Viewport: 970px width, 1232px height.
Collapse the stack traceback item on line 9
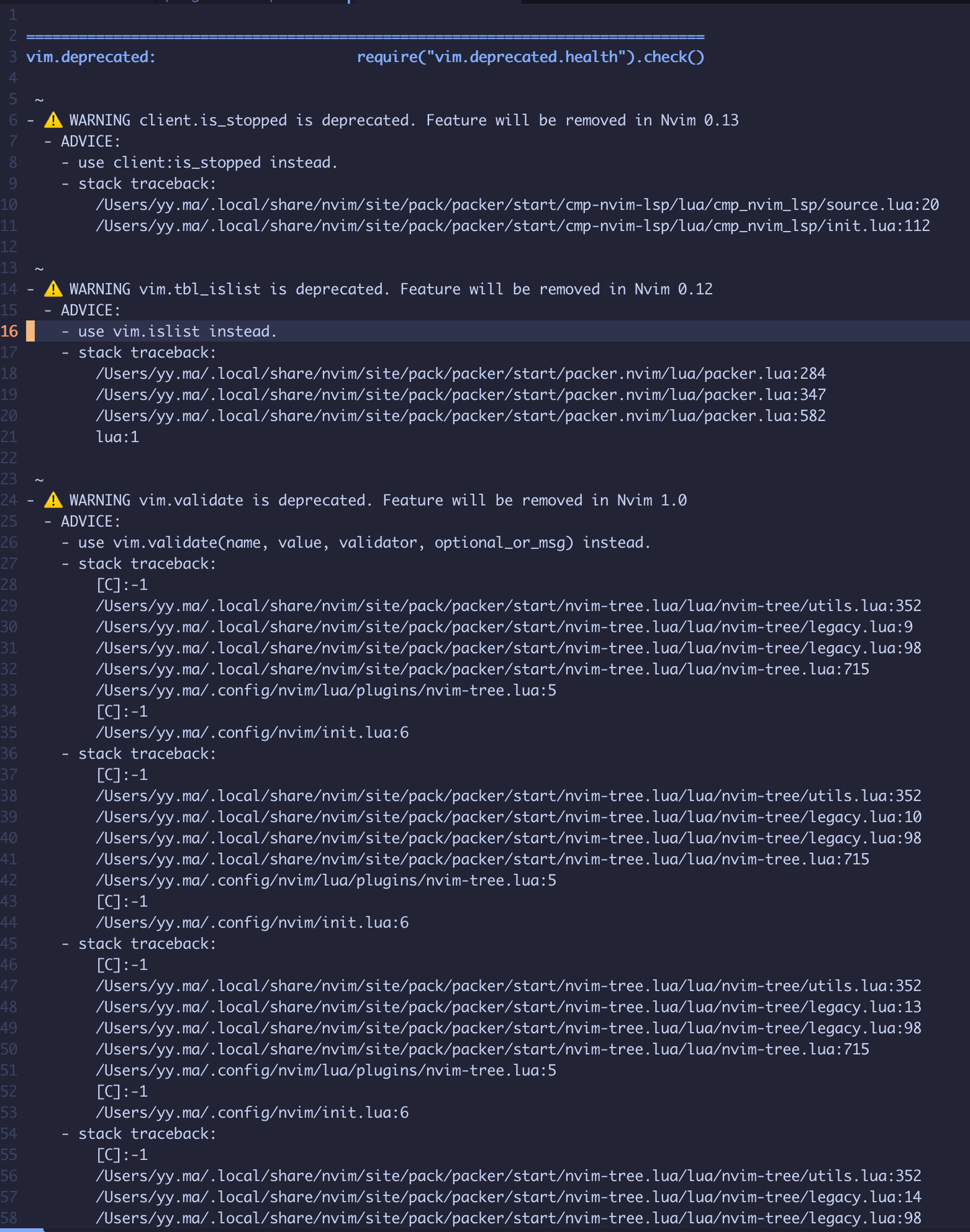coord(147,184)
